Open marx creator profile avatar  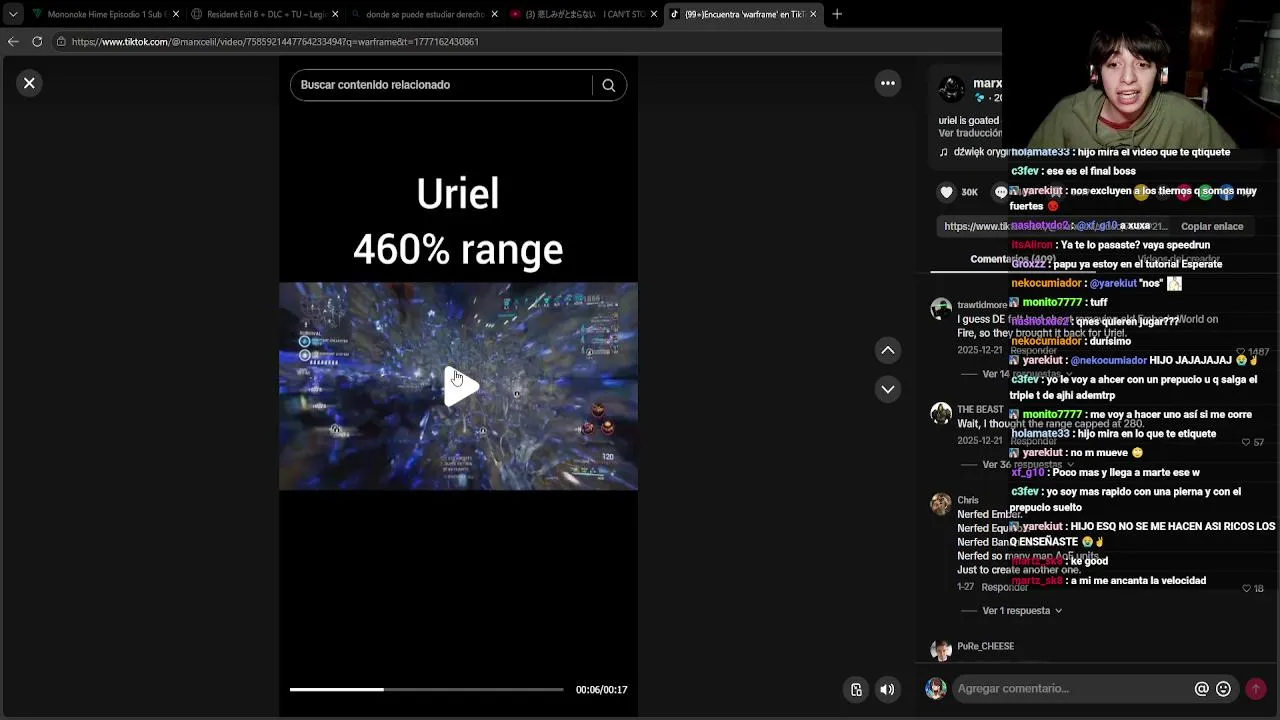[x=952, y=90]
